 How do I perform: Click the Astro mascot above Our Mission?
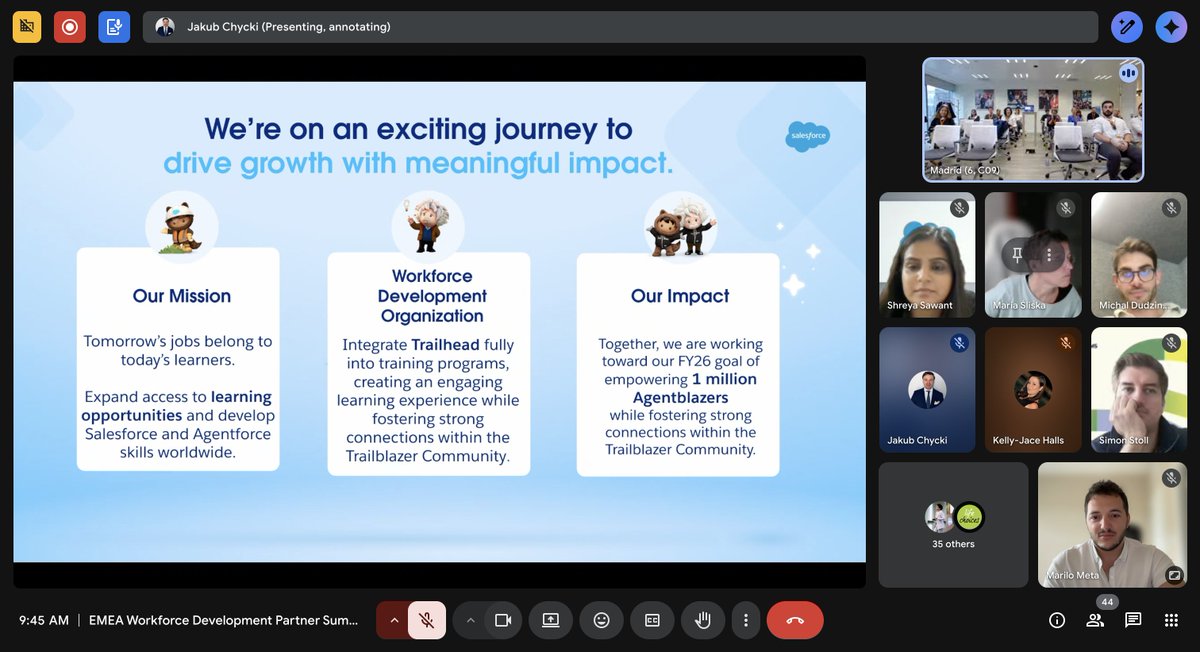point(182,227)
